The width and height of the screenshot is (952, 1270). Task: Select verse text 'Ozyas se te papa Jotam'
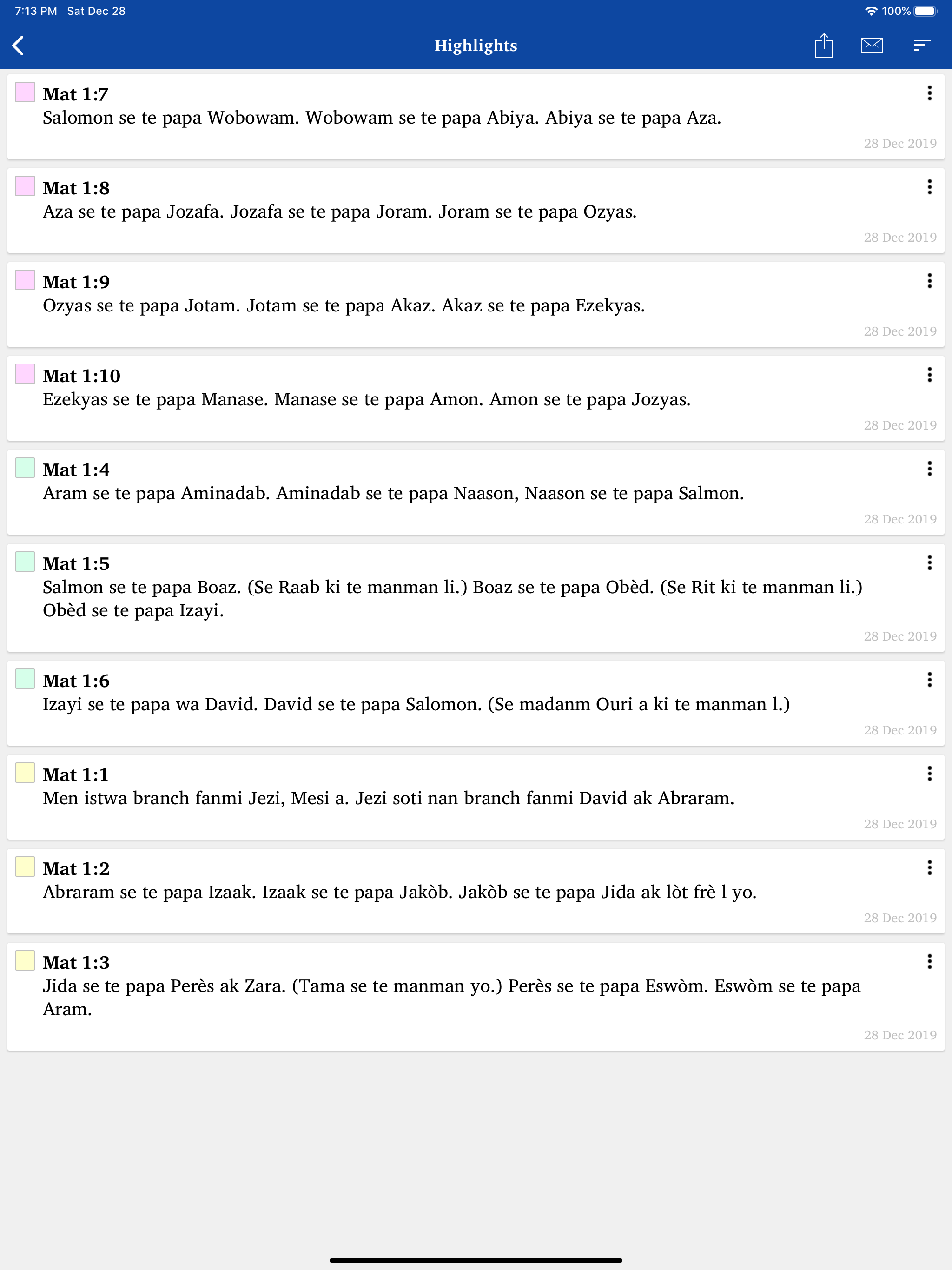pyautogui.click(x=139, y=305)
